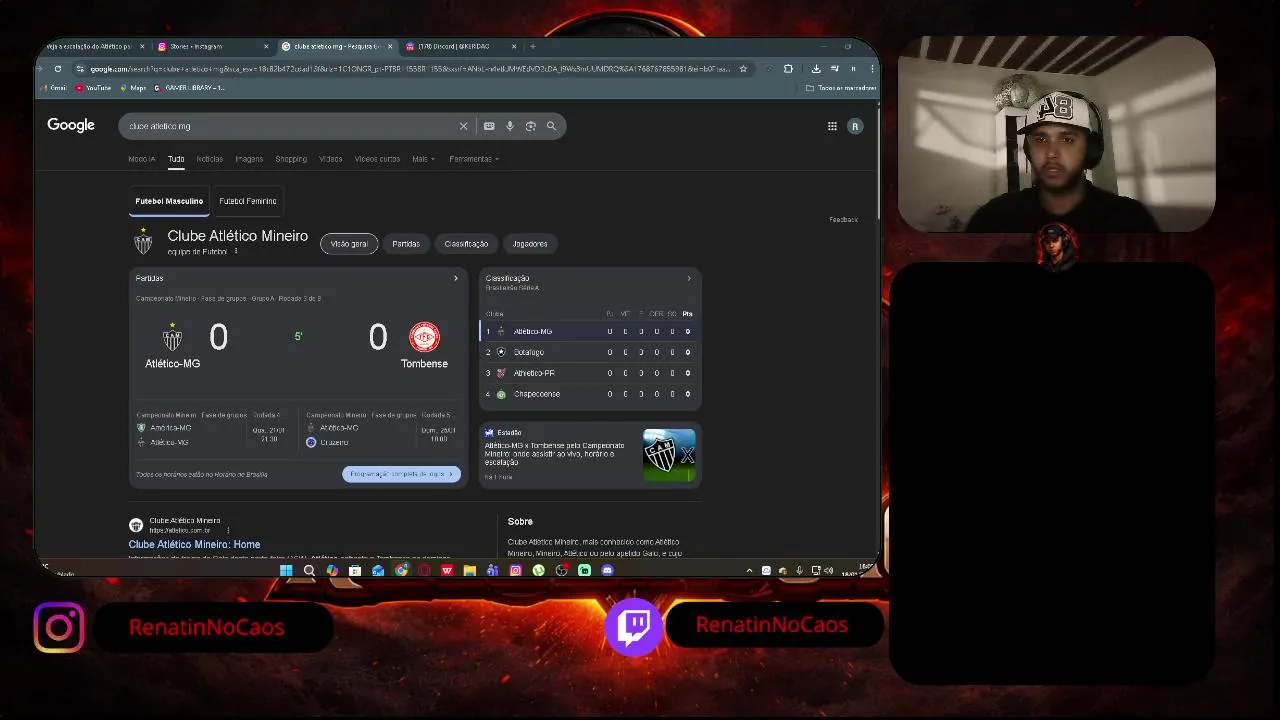
Task: Open the volume control in system tray
Action: click(830, 570)
